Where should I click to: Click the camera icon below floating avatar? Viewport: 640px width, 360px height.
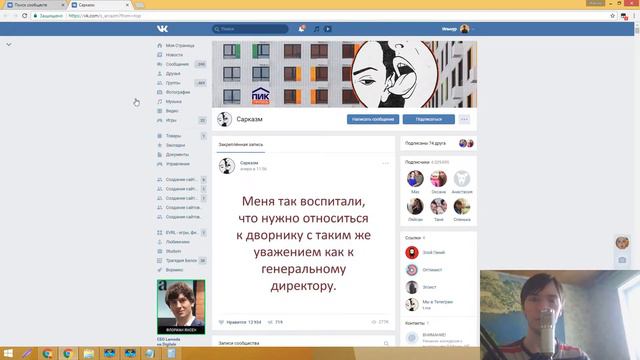[x=622, y=260]
